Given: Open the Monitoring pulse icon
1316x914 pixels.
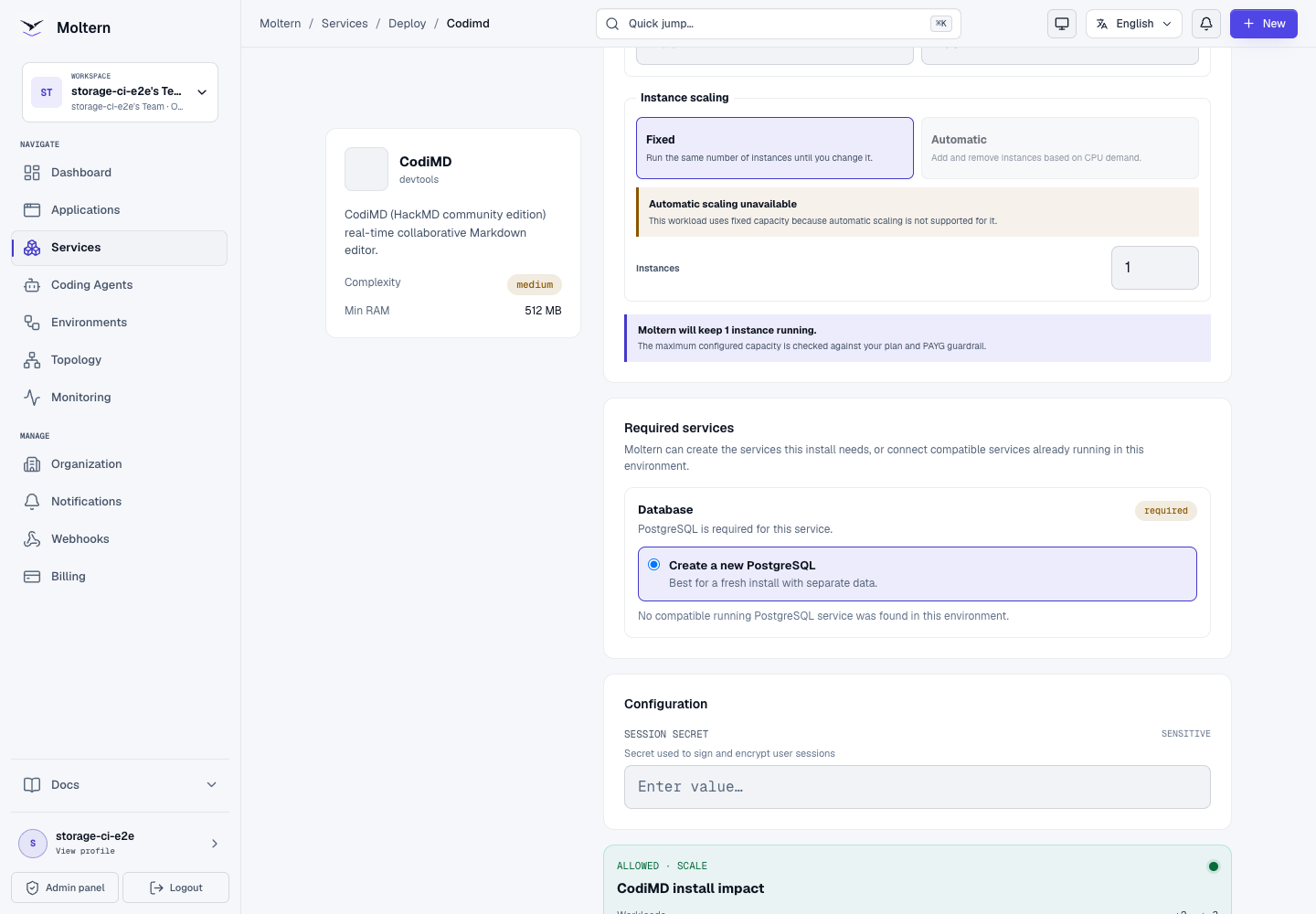Looking at the screenshot, I should point(32,398).
